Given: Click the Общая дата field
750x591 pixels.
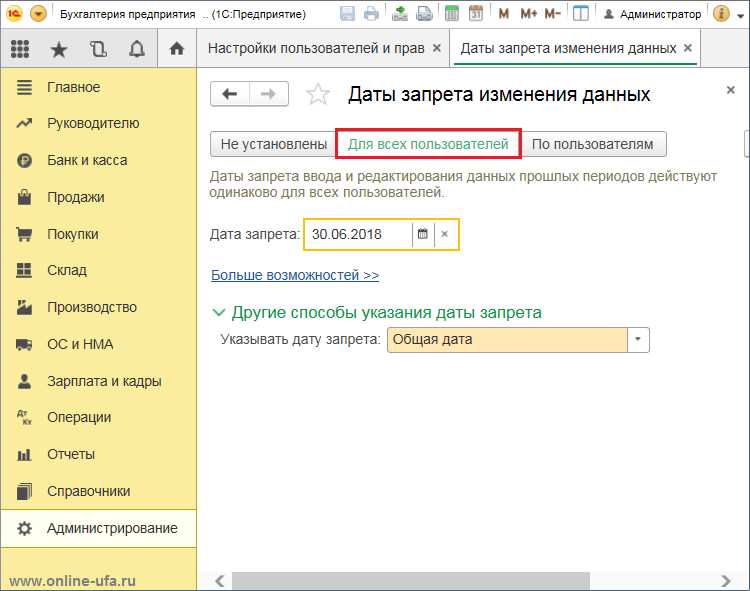Looking at the screenshot, I should coord(507,340).
